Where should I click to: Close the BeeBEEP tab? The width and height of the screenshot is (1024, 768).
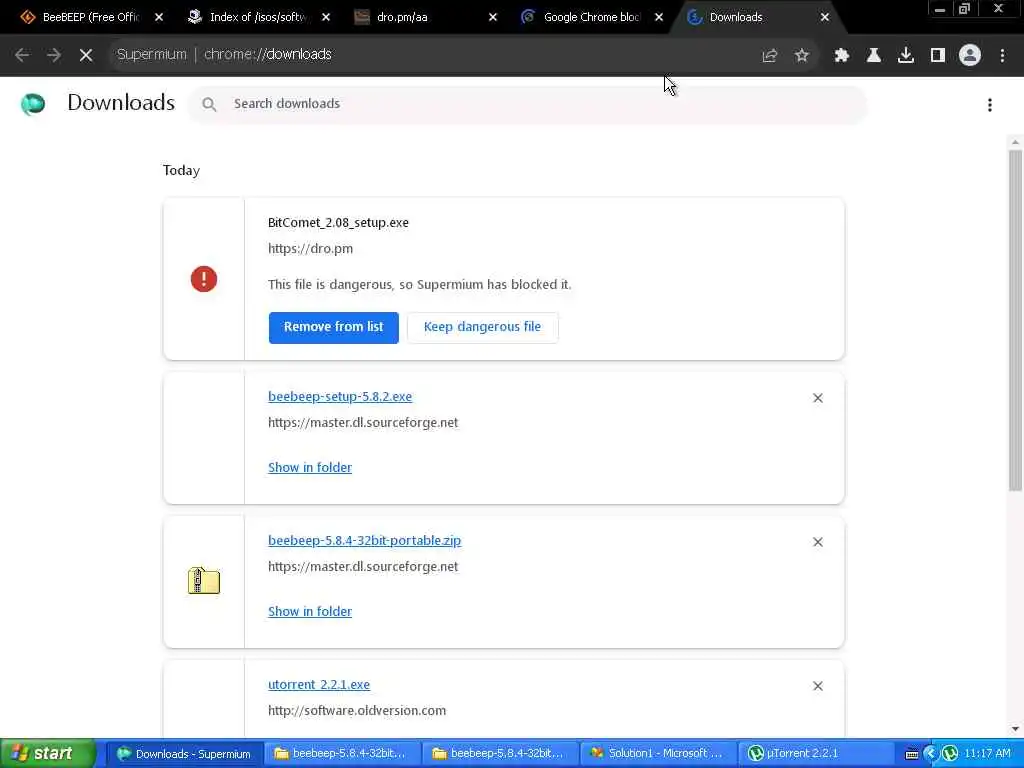159,18
